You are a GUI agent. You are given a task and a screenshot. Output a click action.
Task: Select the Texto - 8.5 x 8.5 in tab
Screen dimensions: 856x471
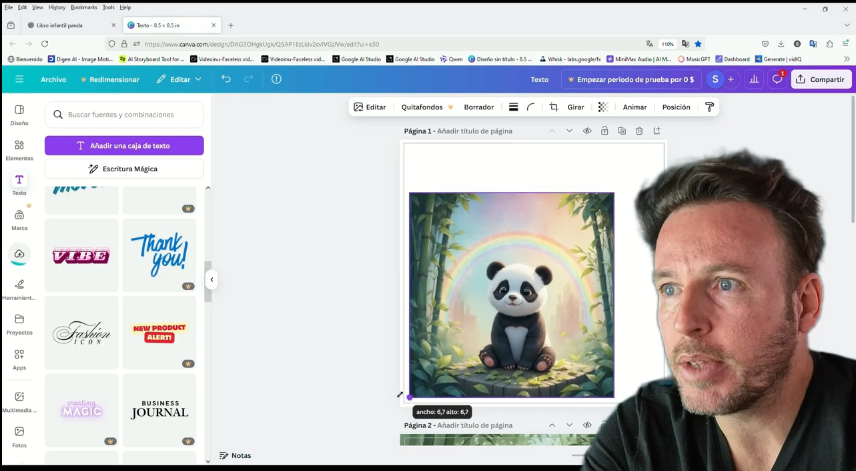point(171,25)
